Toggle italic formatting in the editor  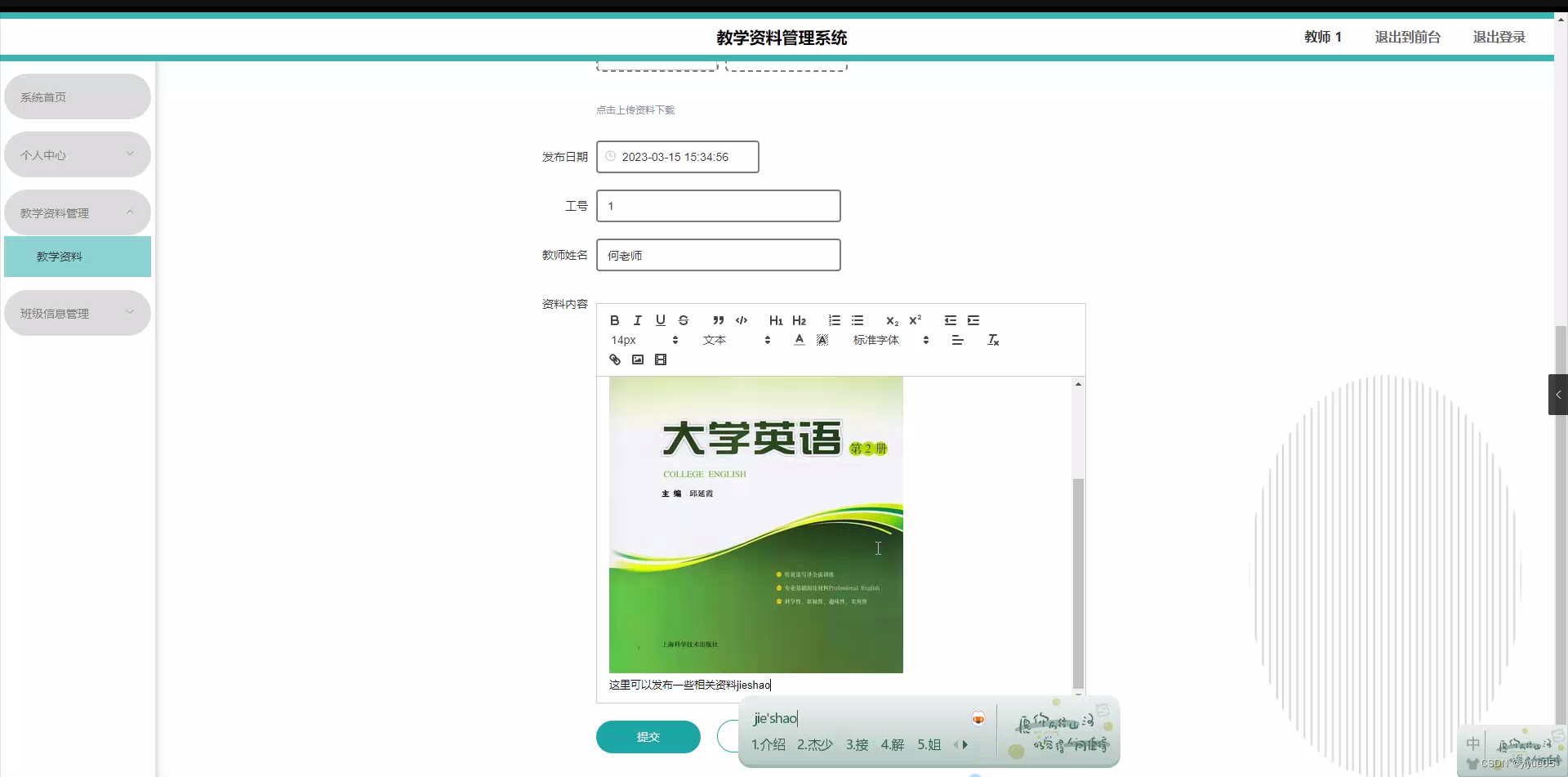coord(638,320)
